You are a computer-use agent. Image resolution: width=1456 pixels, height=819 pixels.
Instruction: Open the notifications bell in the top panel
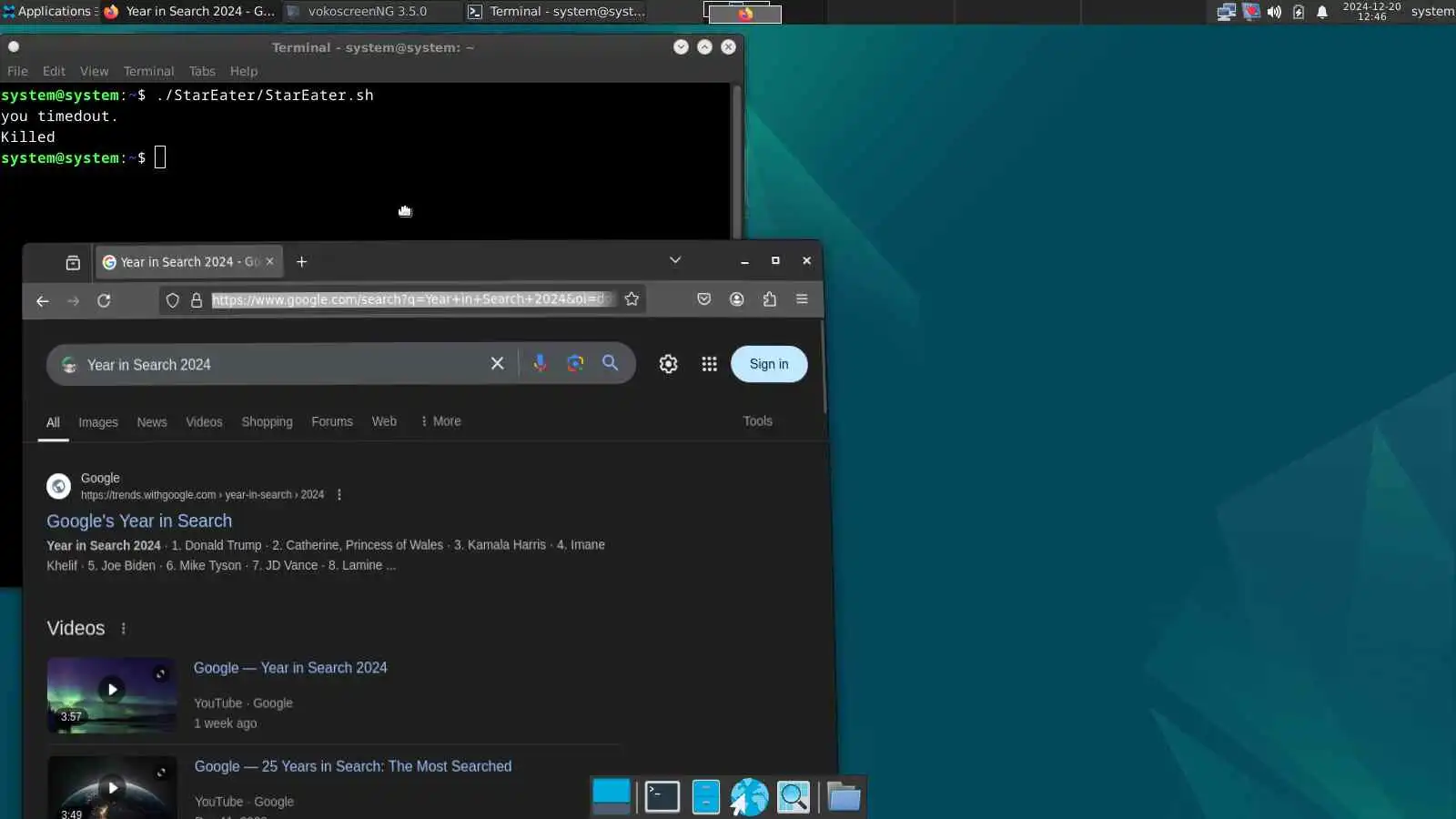pyautogui.click(x=1322, y=12)
